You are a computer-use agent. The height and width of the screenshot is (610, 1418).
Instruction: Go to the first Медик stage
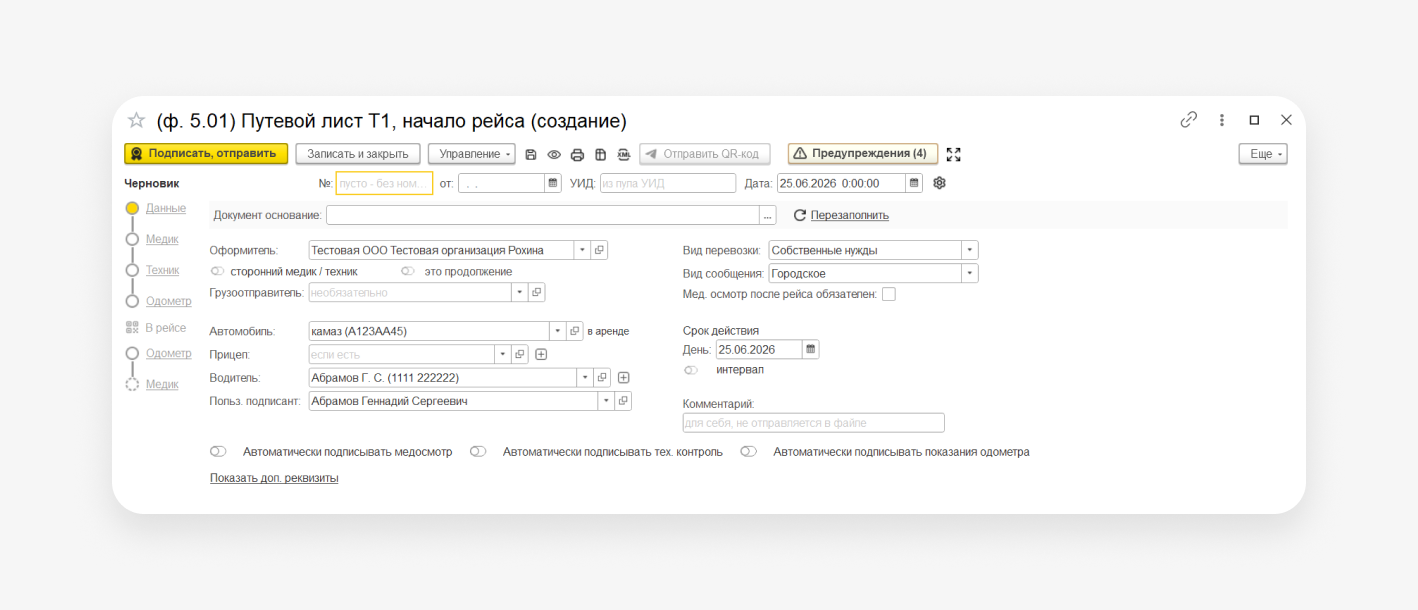point(162,239)
